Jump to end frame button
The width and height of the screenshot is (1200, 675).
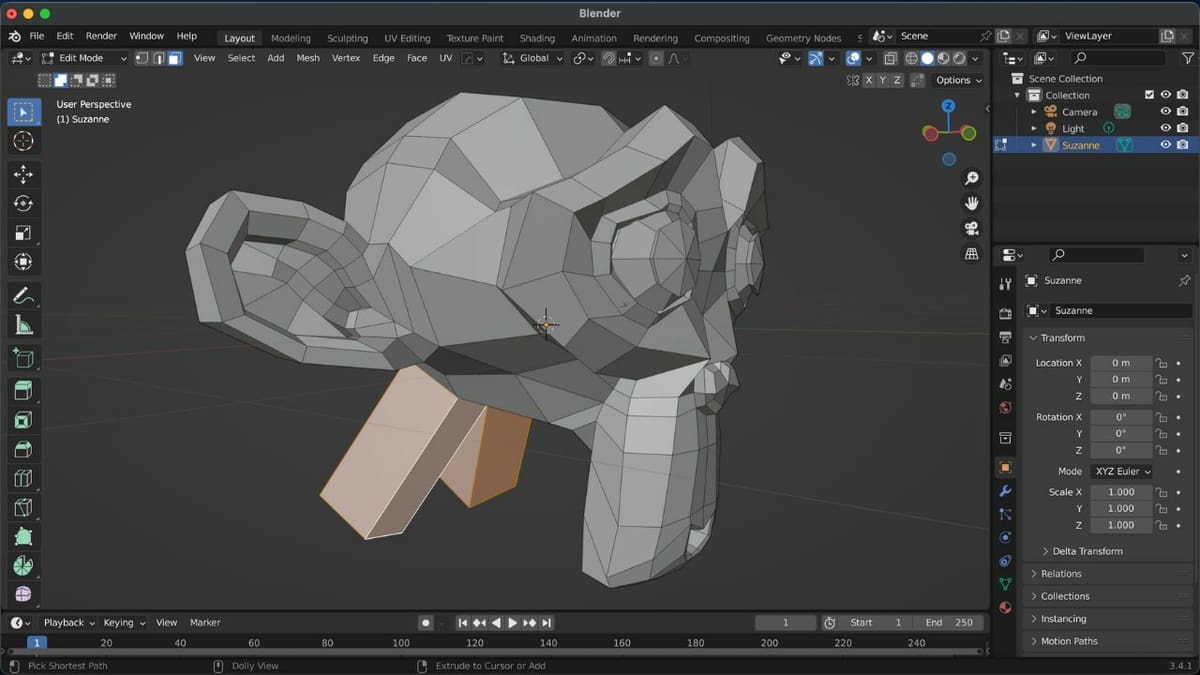pos(547,622)
